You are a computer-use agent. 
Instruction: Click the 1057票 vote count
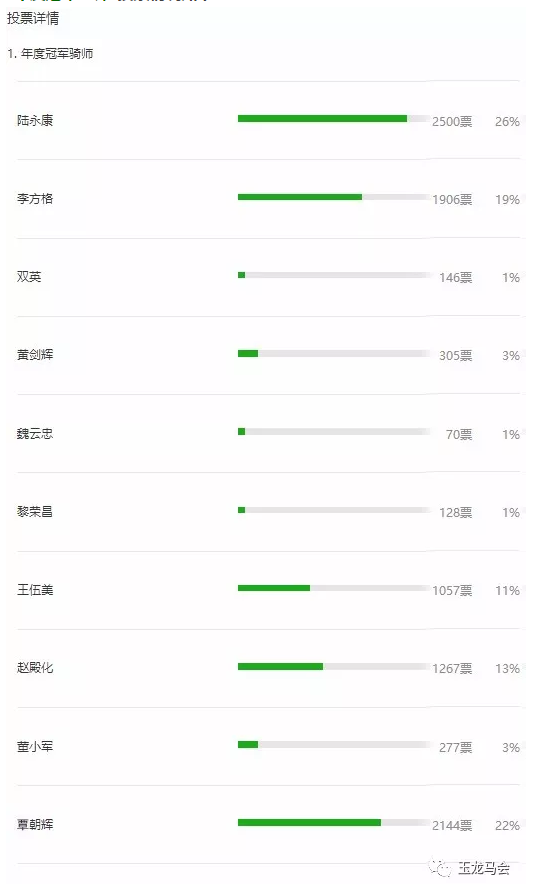pos(452,590)
